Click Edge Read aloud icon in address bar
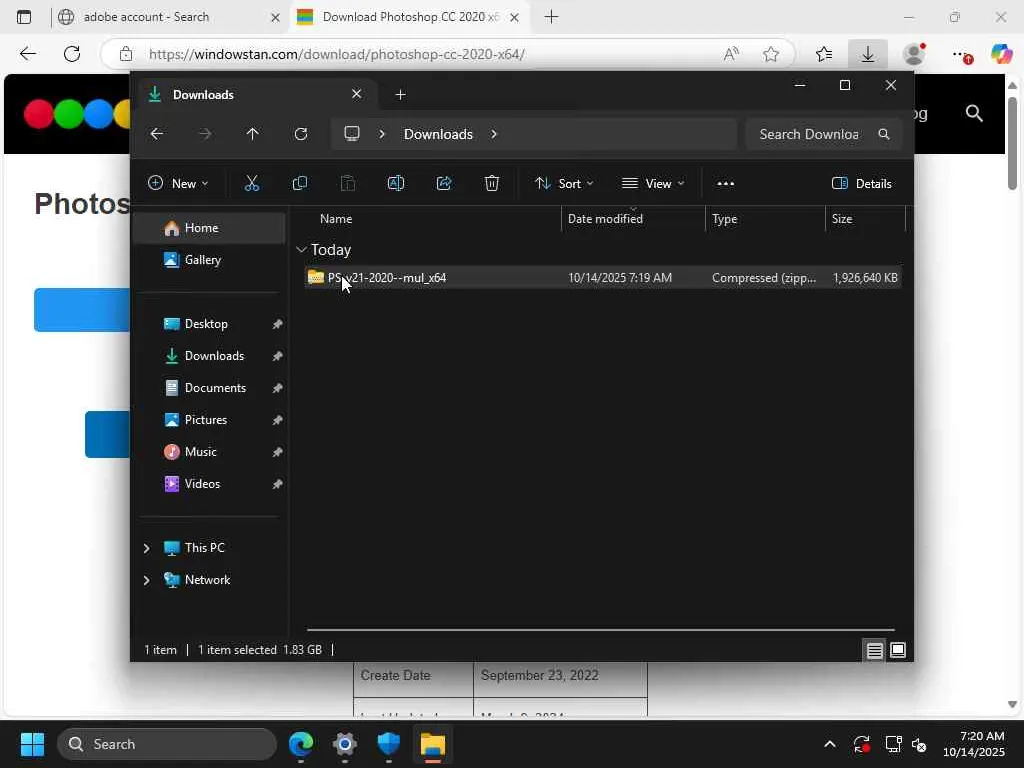This screenshot has height=768, width=1024. point(731,54)
